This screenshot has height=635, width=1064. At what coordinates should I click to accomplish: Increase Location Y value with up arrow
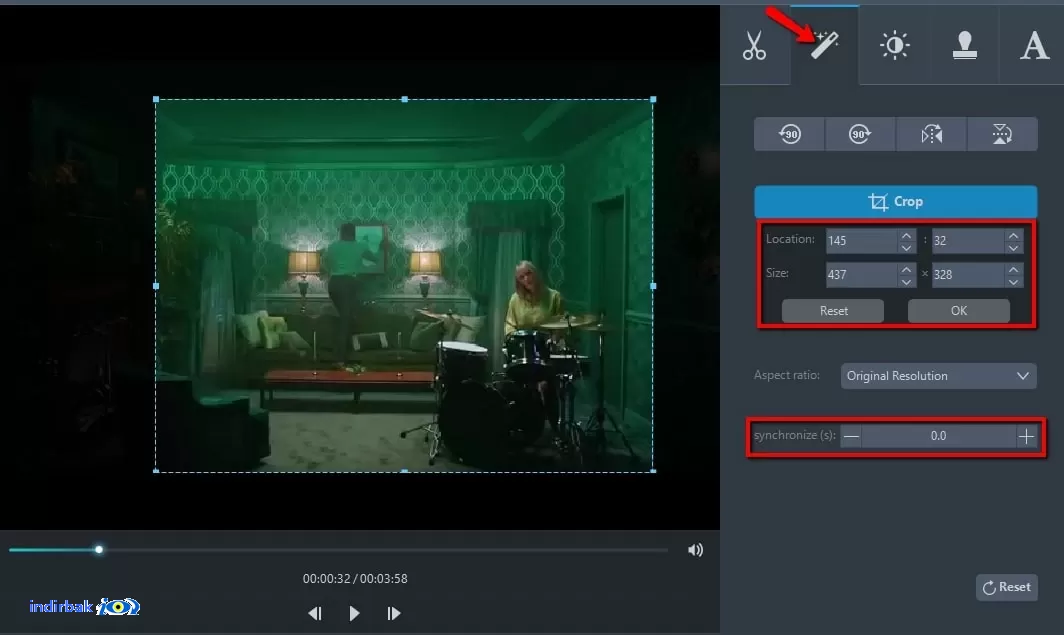point(1014,235)
